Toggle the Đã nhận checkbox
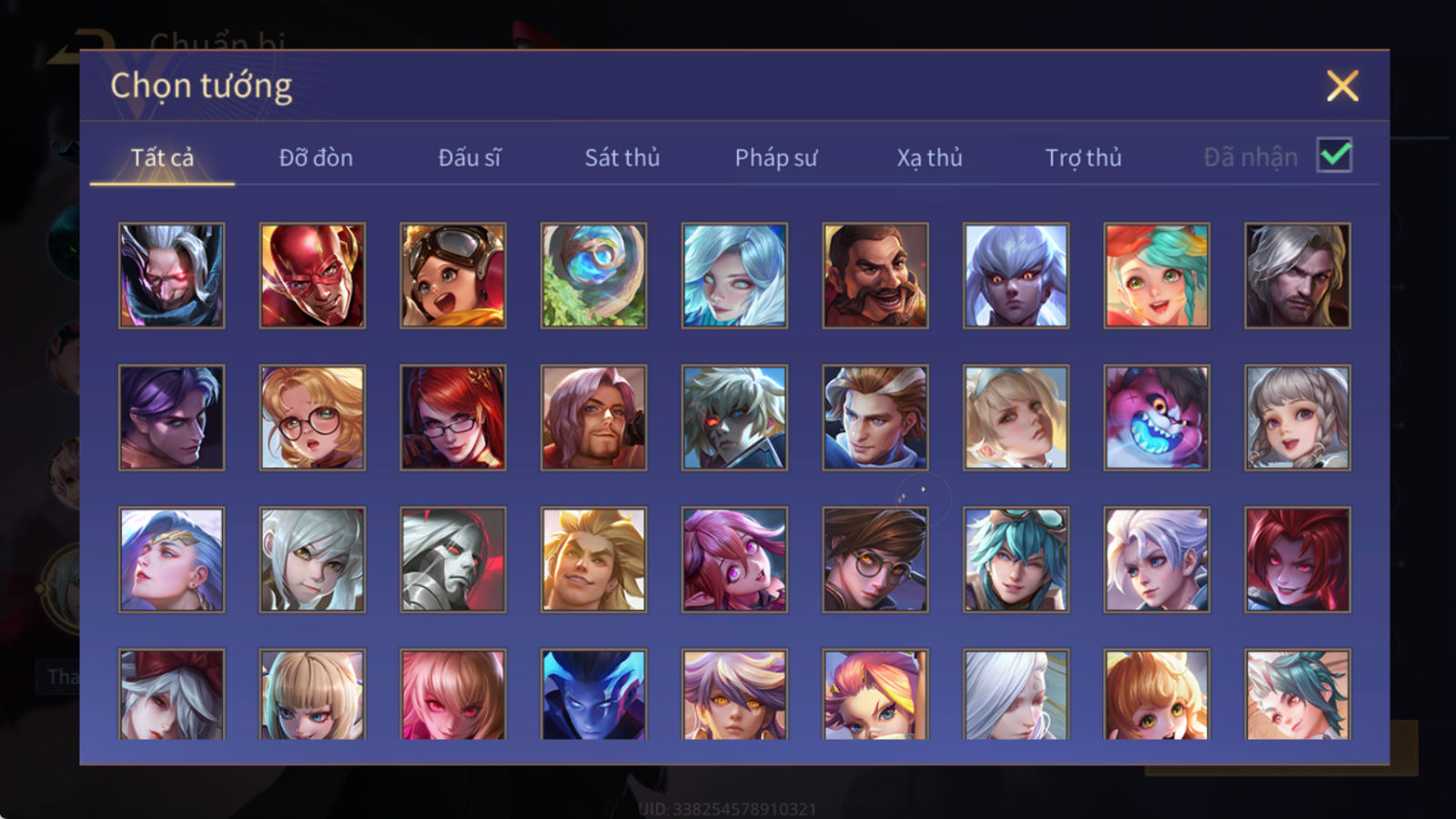This screenshot has width=1456, height=819. point(1334,156)
